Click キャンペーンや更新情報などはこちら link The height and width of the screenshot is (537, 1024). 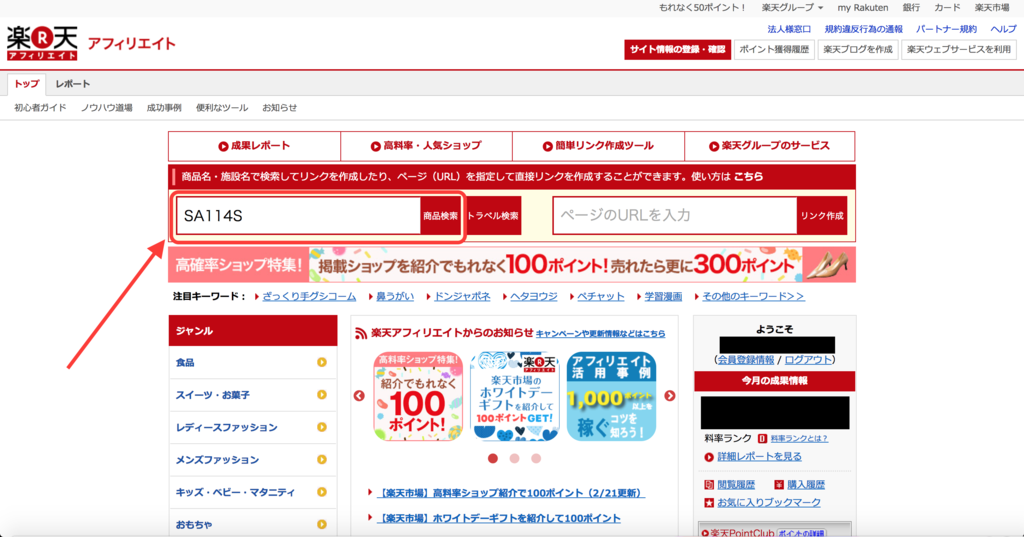601,334
